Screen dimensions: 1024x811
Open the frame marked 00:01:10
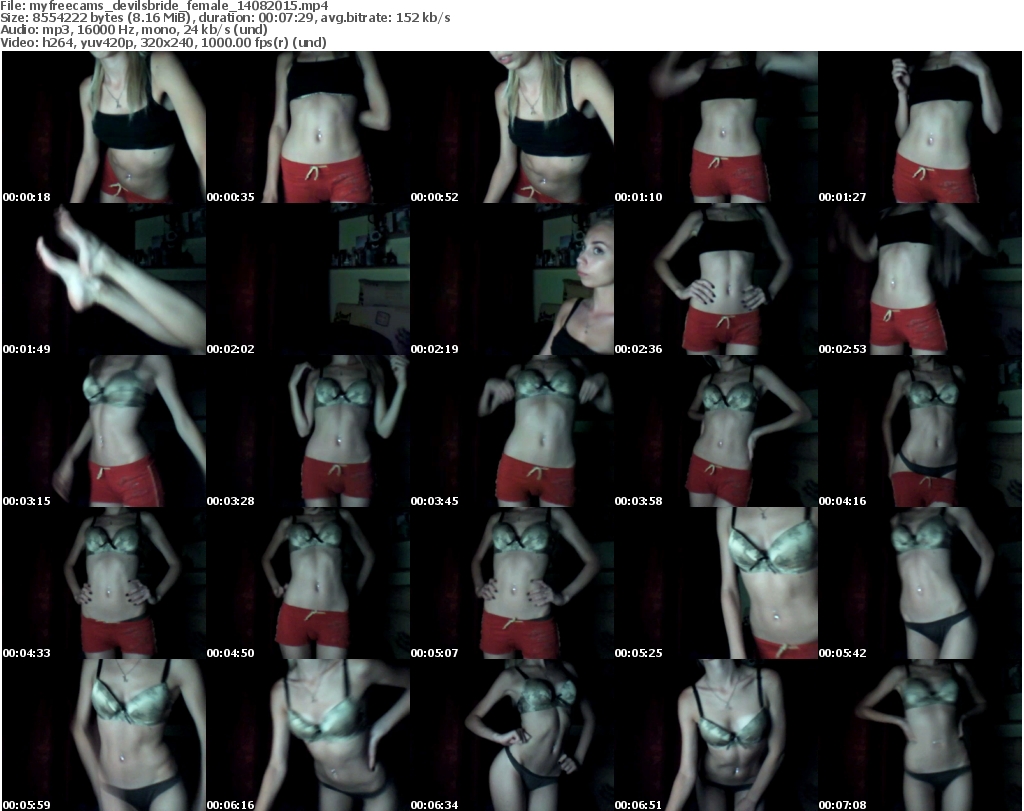point(716,127)
